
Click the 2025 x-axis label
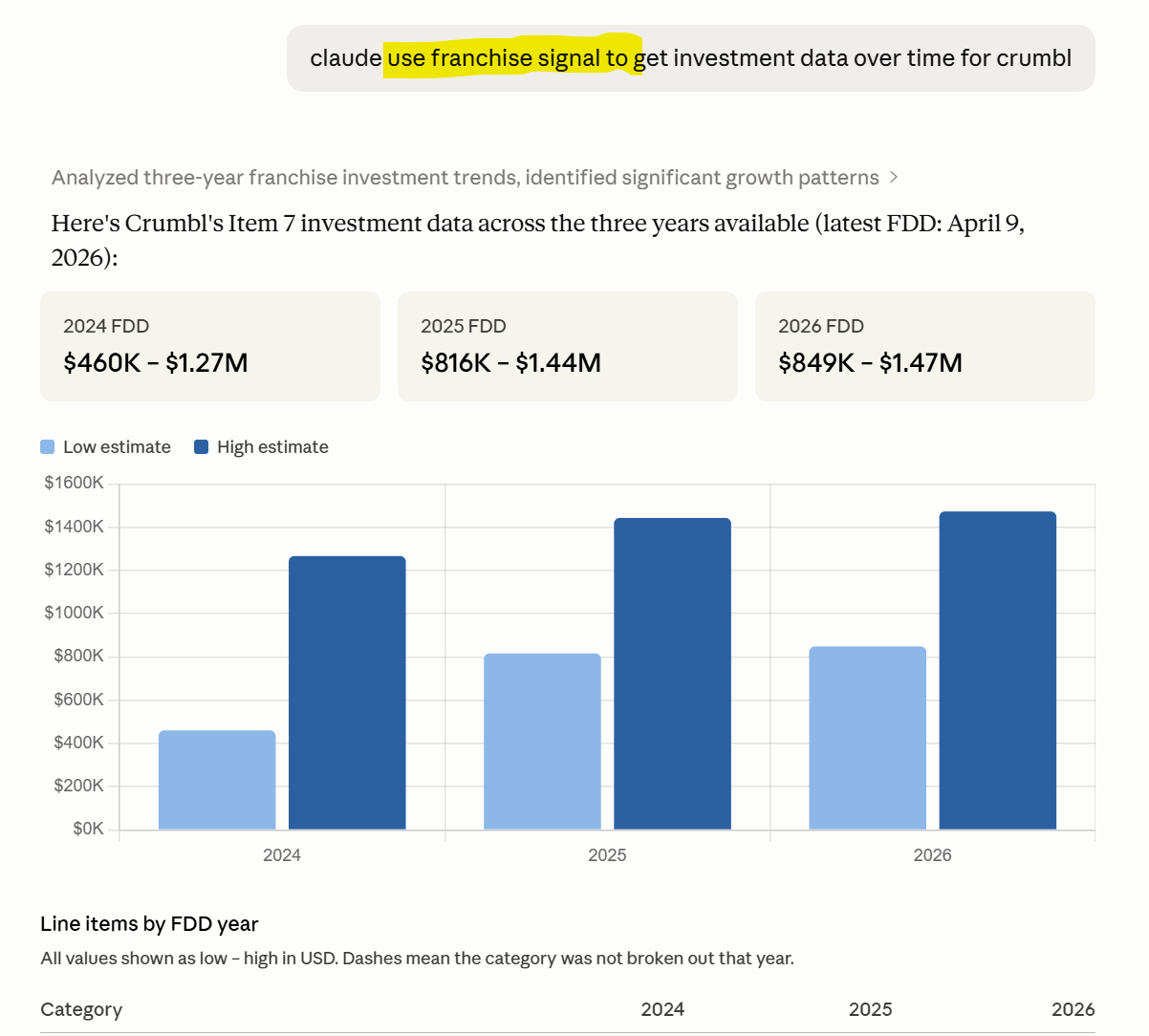tap(607, 855)
